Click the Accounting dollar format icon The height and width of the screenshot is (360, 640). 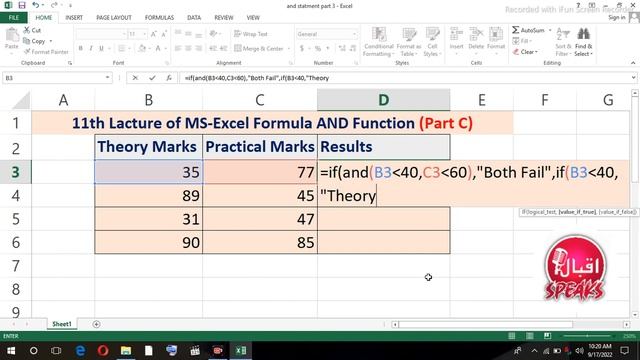tap(302, 49)
